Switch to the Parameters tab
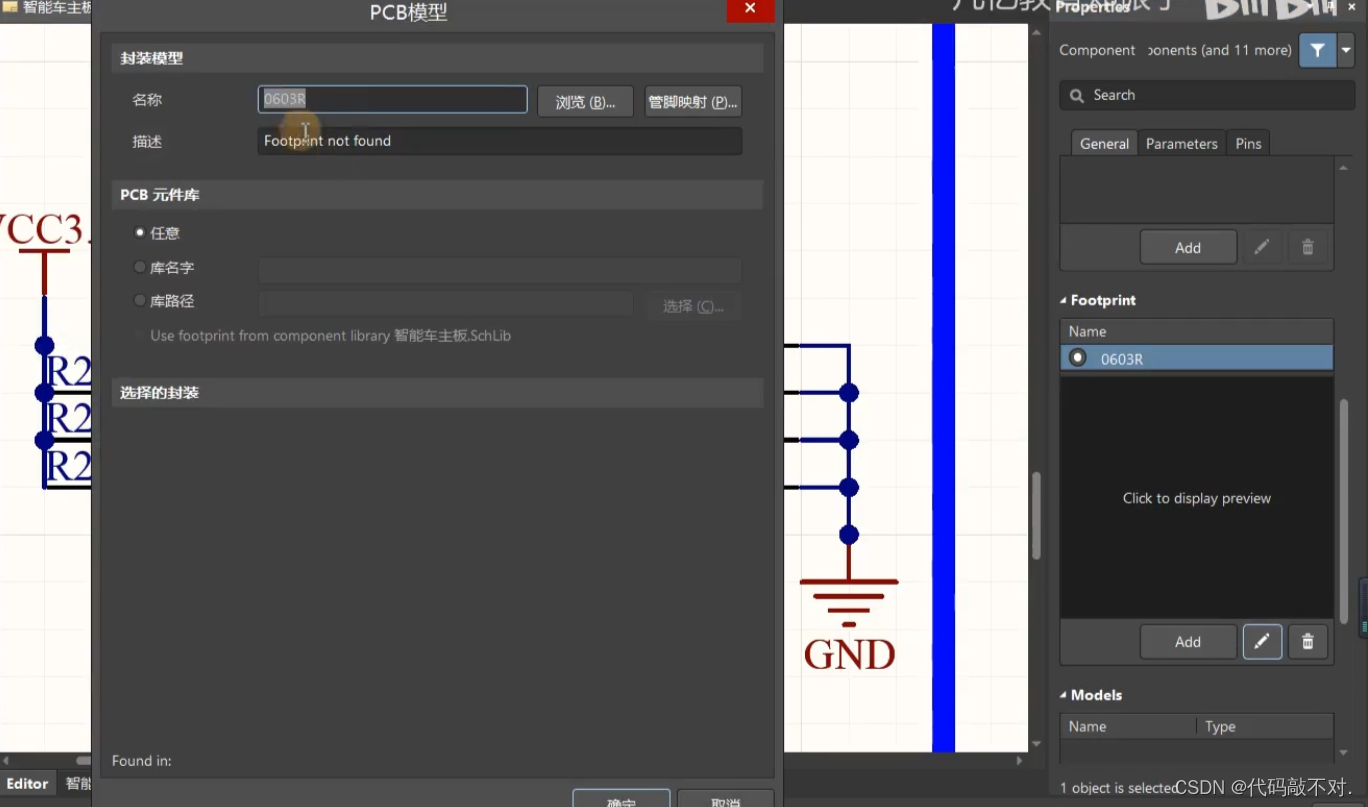The image size is (1368, 807). [1181, 143]
